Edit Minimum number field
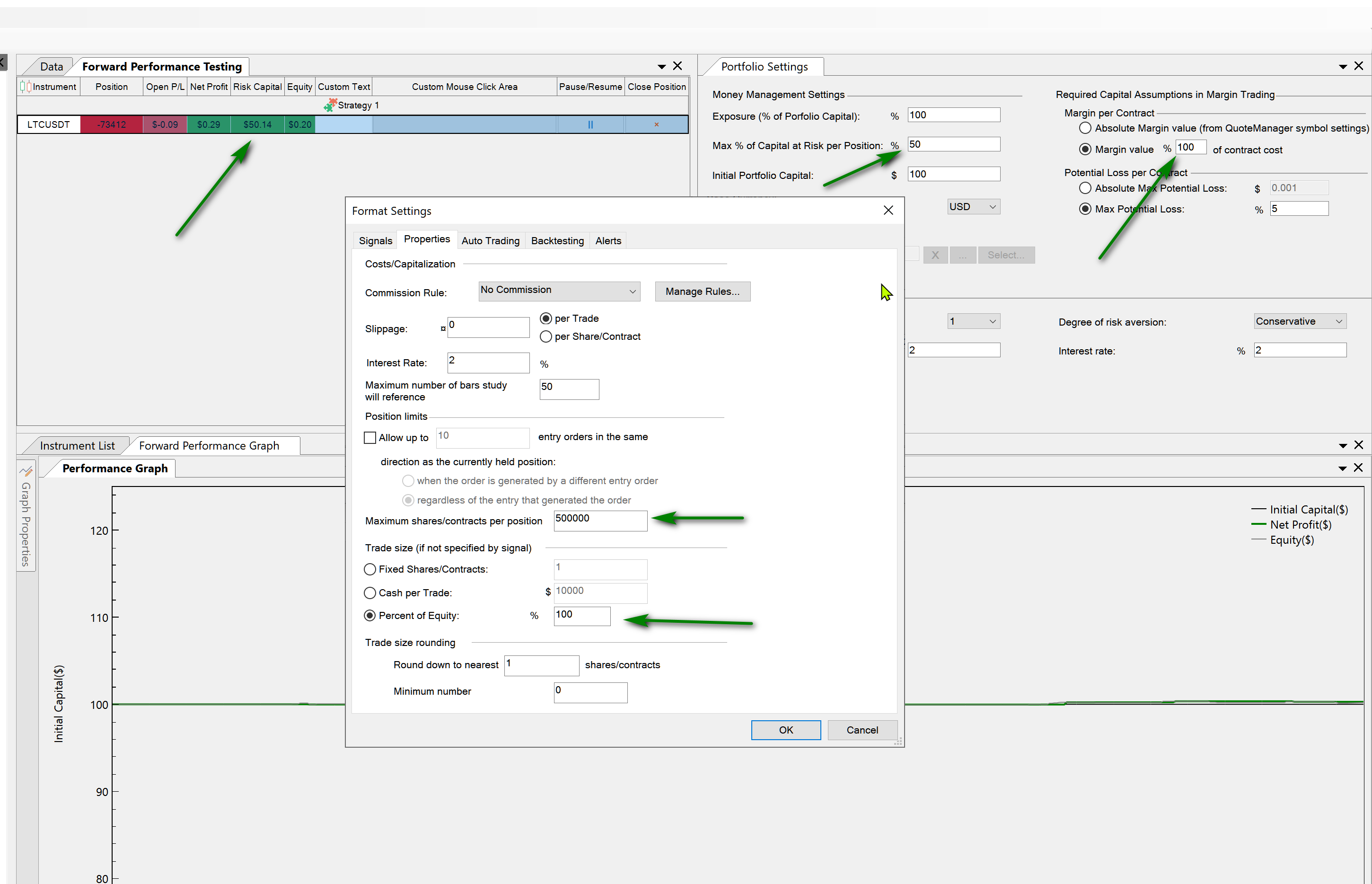This screenshot has height=884, width=1372. [x=590, y=692]
